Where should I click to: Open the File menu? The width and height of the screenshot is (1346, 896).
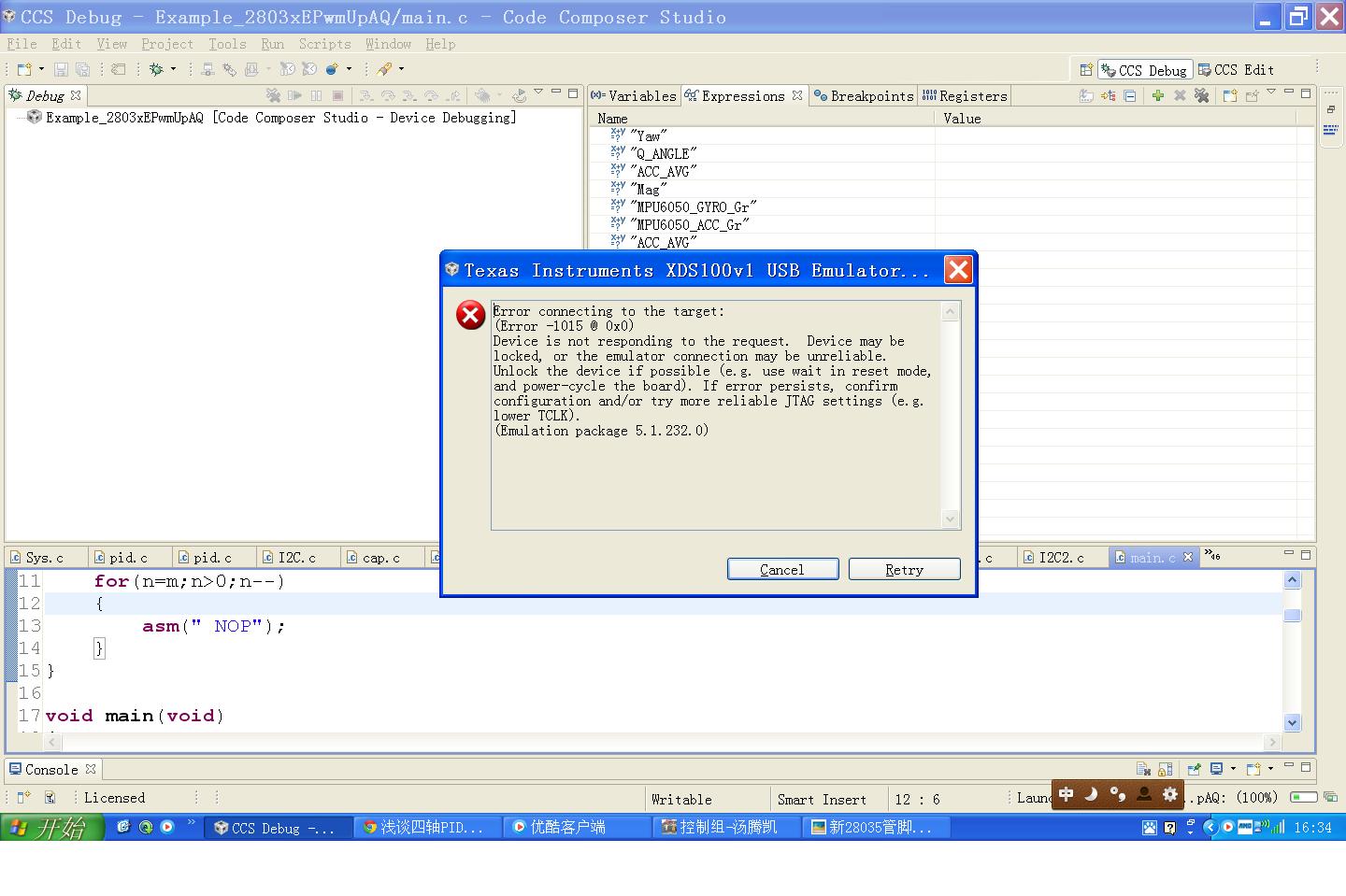21,44
